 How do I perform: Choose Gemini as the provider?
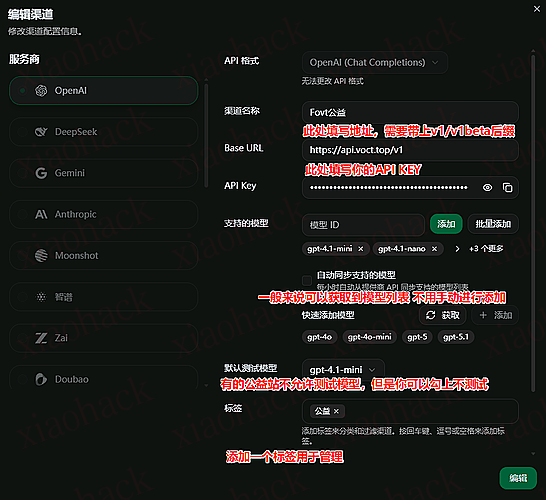click(x=104, y=173)
